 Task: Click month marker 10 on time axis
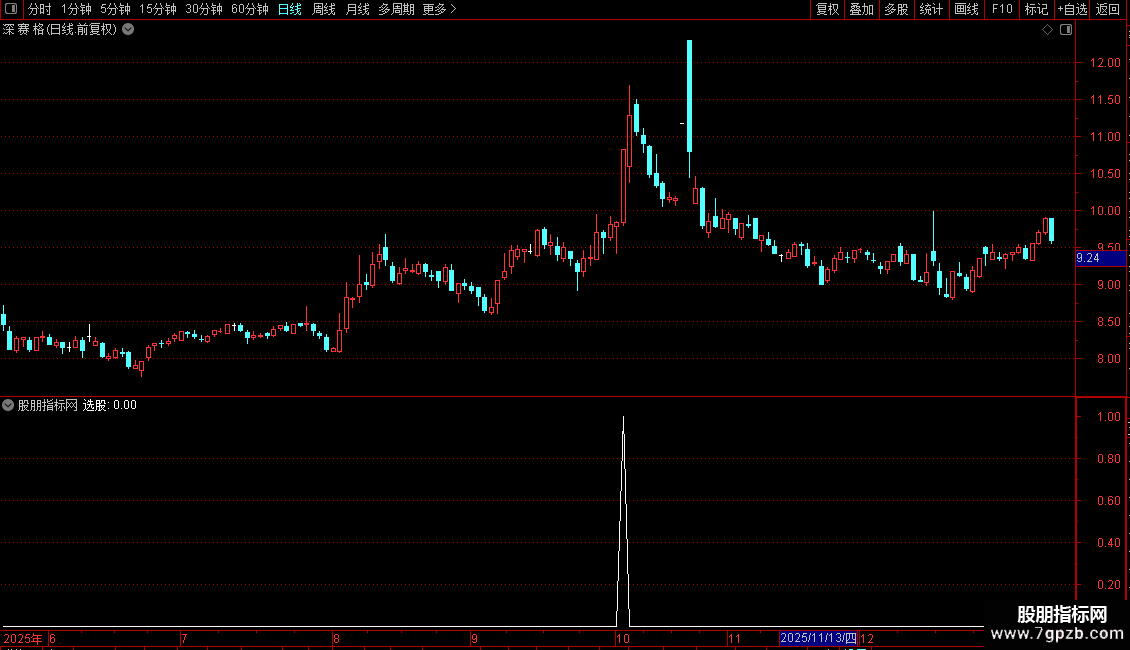[623, 639]
